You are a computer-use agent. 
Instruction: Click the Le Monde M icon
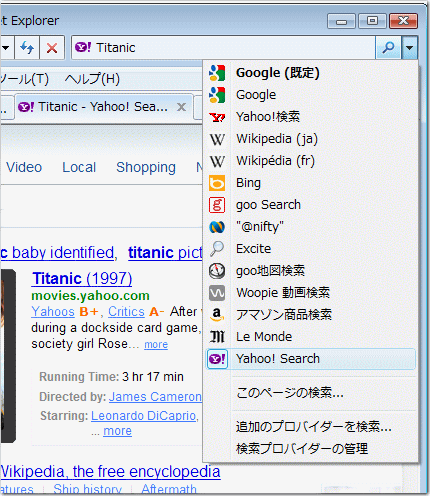click(217, 337)
